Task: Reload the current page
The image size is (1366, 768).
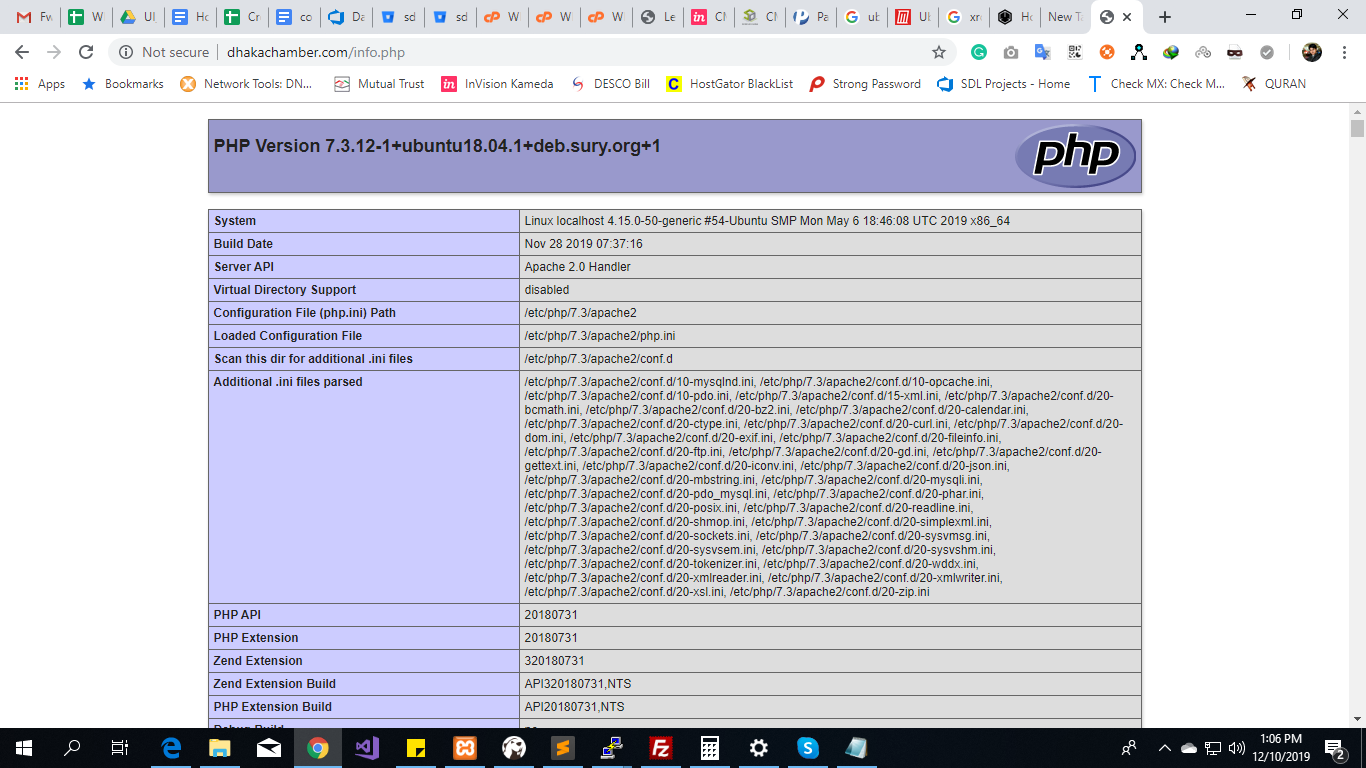Action: point(86,52)
